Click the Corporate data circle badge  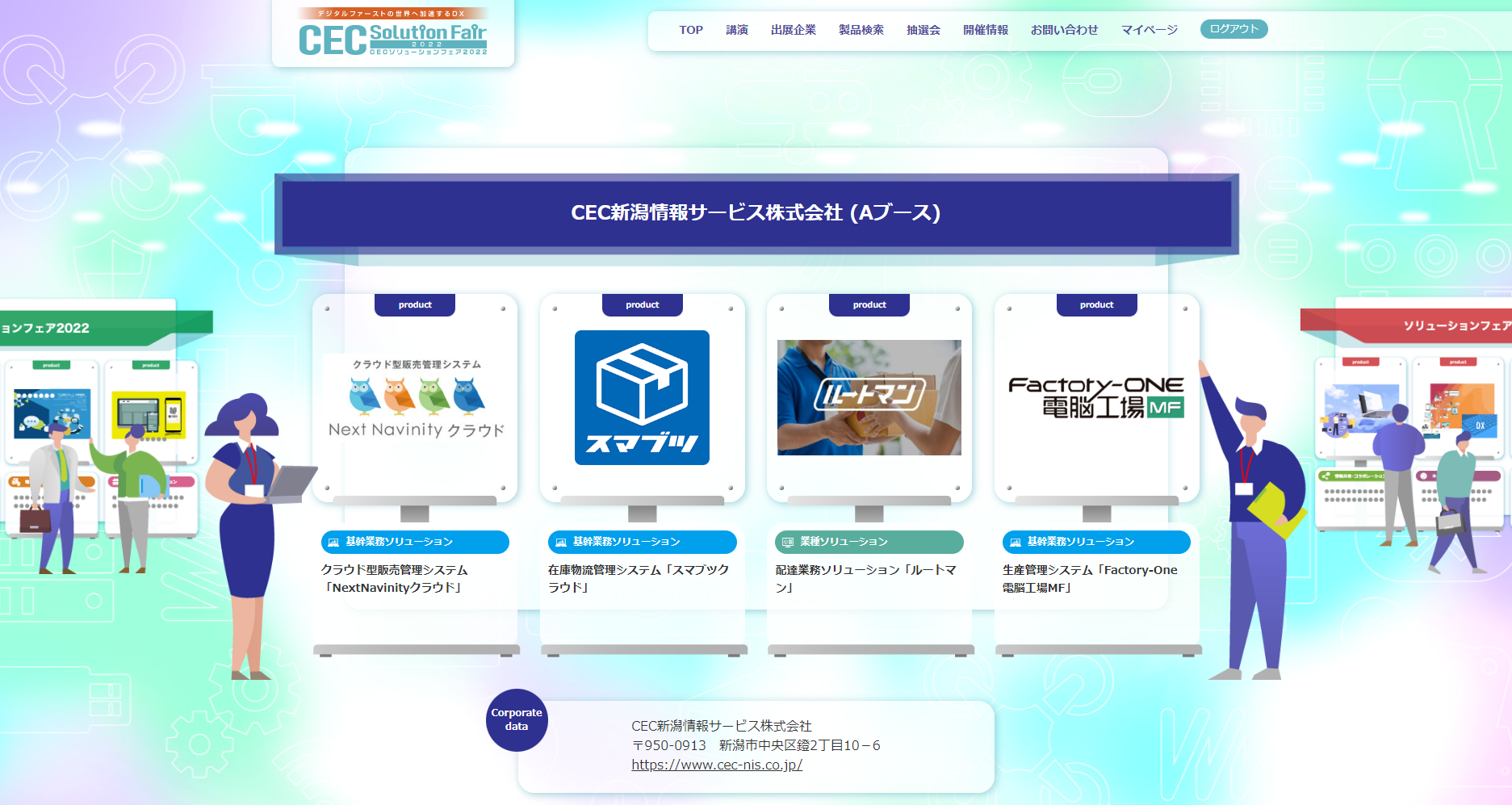point(517,720)
